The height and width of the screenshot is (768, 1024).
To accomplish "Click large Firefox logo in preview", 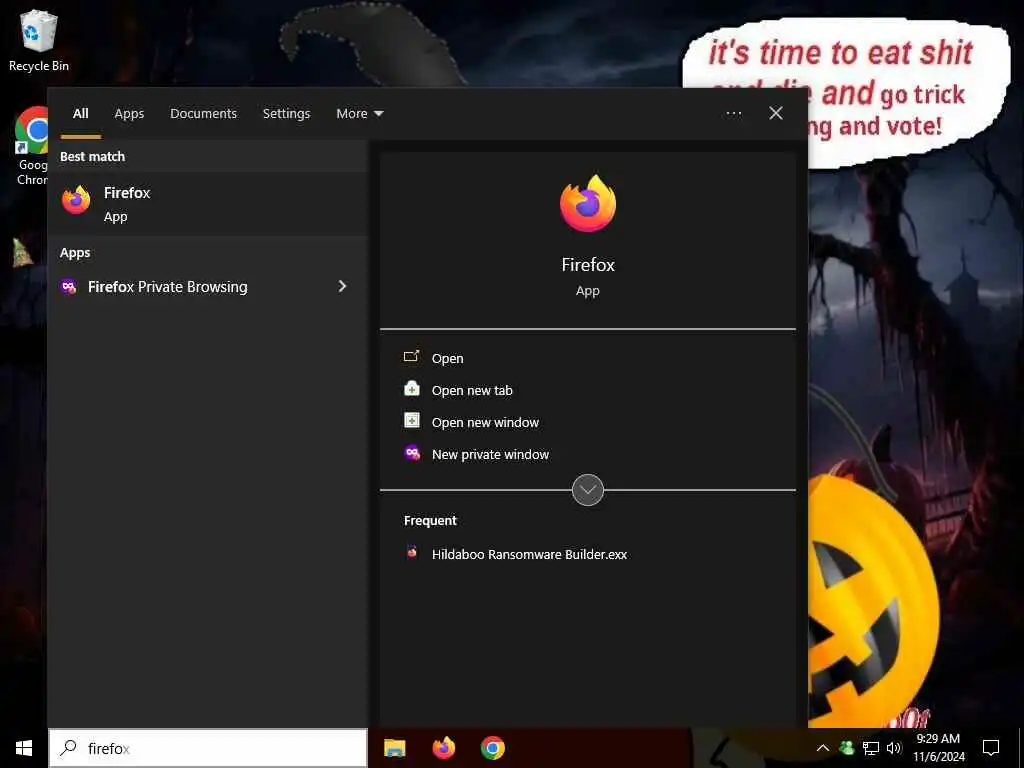I will coord(588,204).
